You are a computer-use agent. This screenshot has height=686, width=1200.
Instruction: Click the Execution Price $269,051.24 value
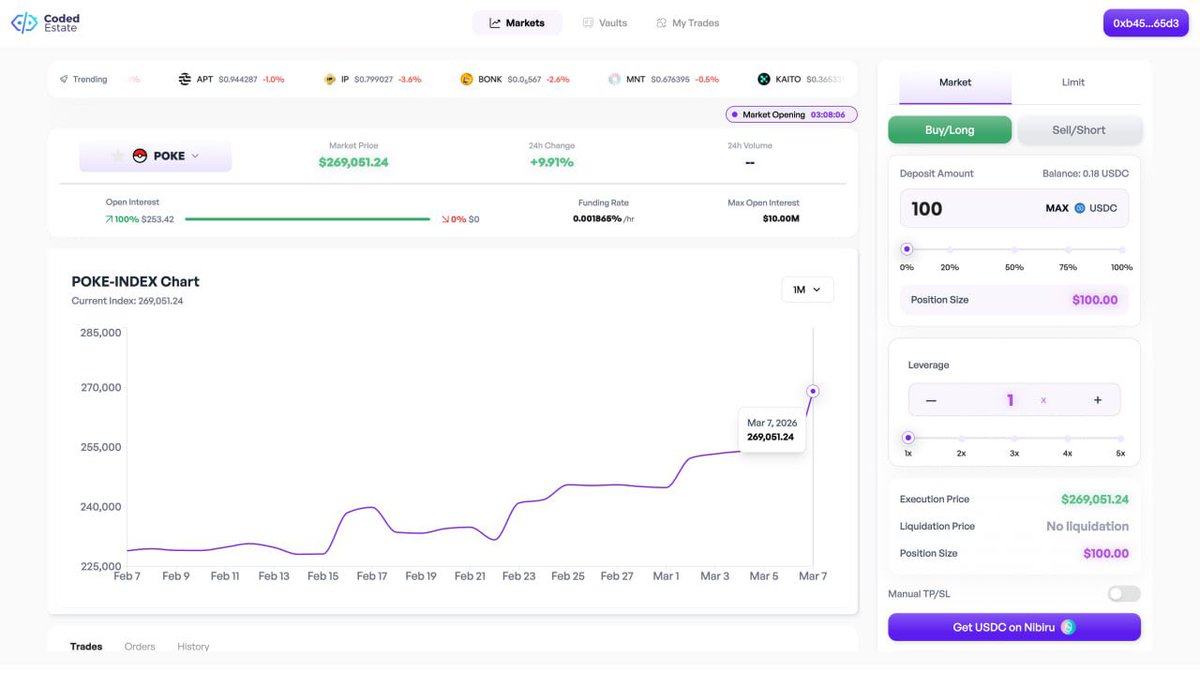click(1095, 499)
